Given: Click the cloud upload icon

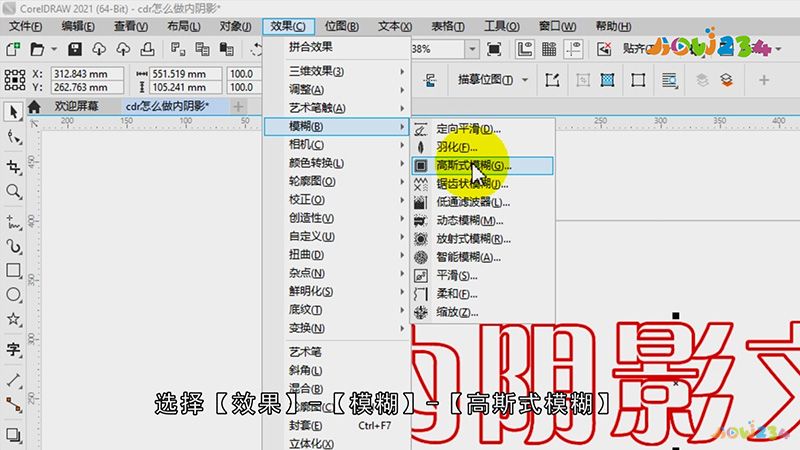Looking at the screenshot, I should coord(123,49).
